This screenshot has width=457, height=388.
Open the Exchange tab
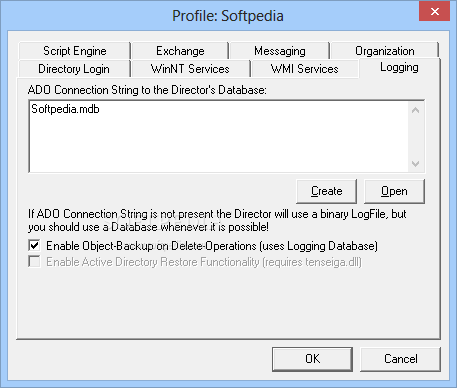pos(180,51)
